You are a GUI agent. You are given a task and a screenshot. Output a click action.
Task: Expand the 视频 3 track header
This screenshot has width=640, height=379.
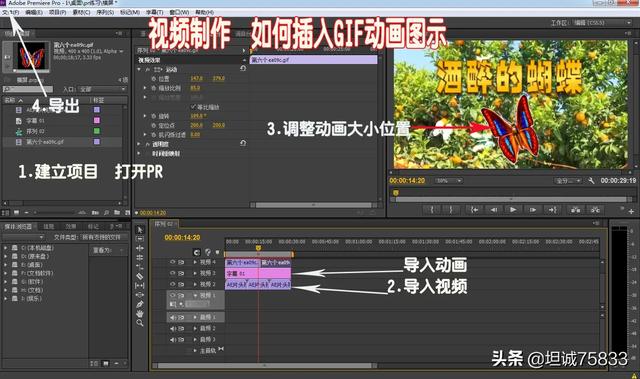pos(195,273)
